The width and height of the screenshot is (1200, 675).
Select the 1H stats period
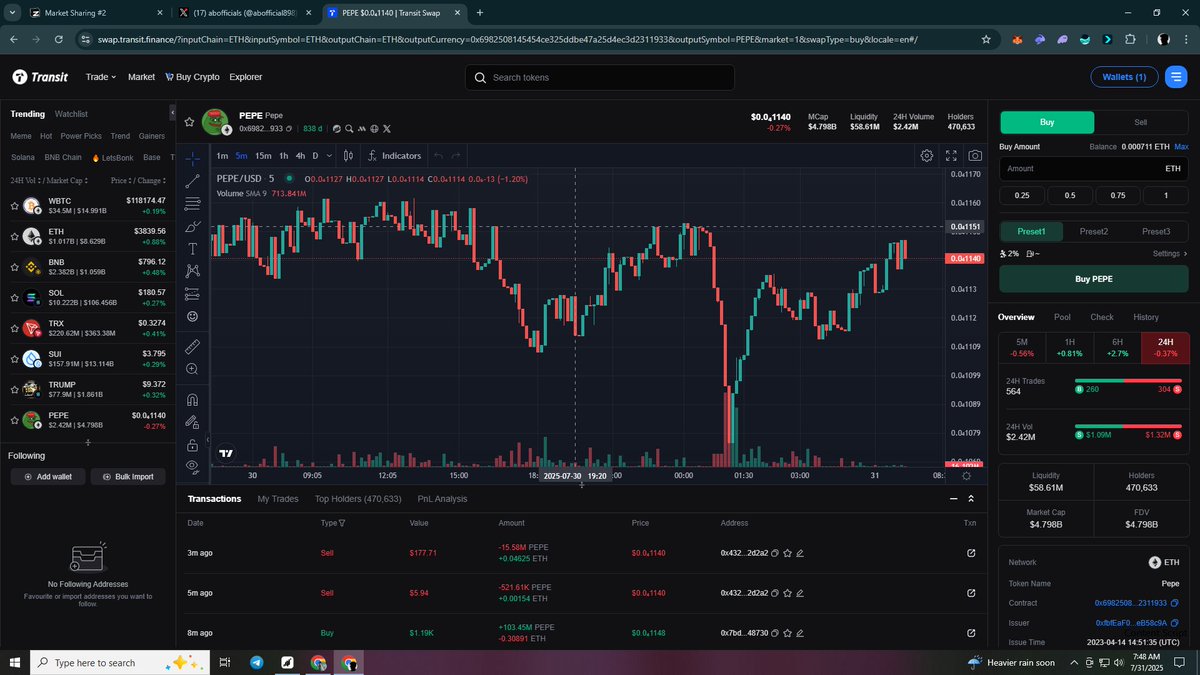(x=1070, y=347)
